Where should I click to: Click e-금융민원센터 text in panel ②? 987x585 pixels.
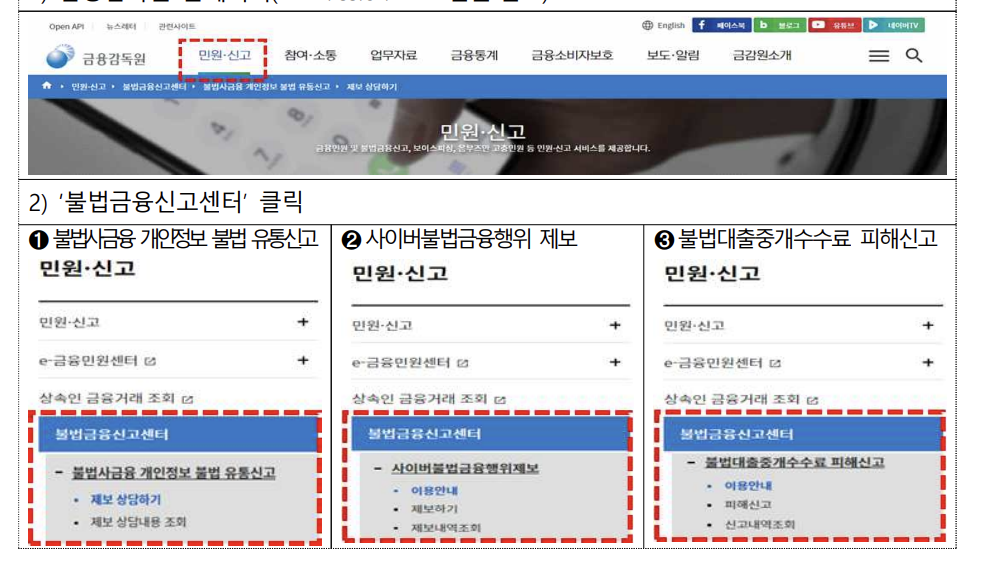pyautogui.click(x=401, y=363)
